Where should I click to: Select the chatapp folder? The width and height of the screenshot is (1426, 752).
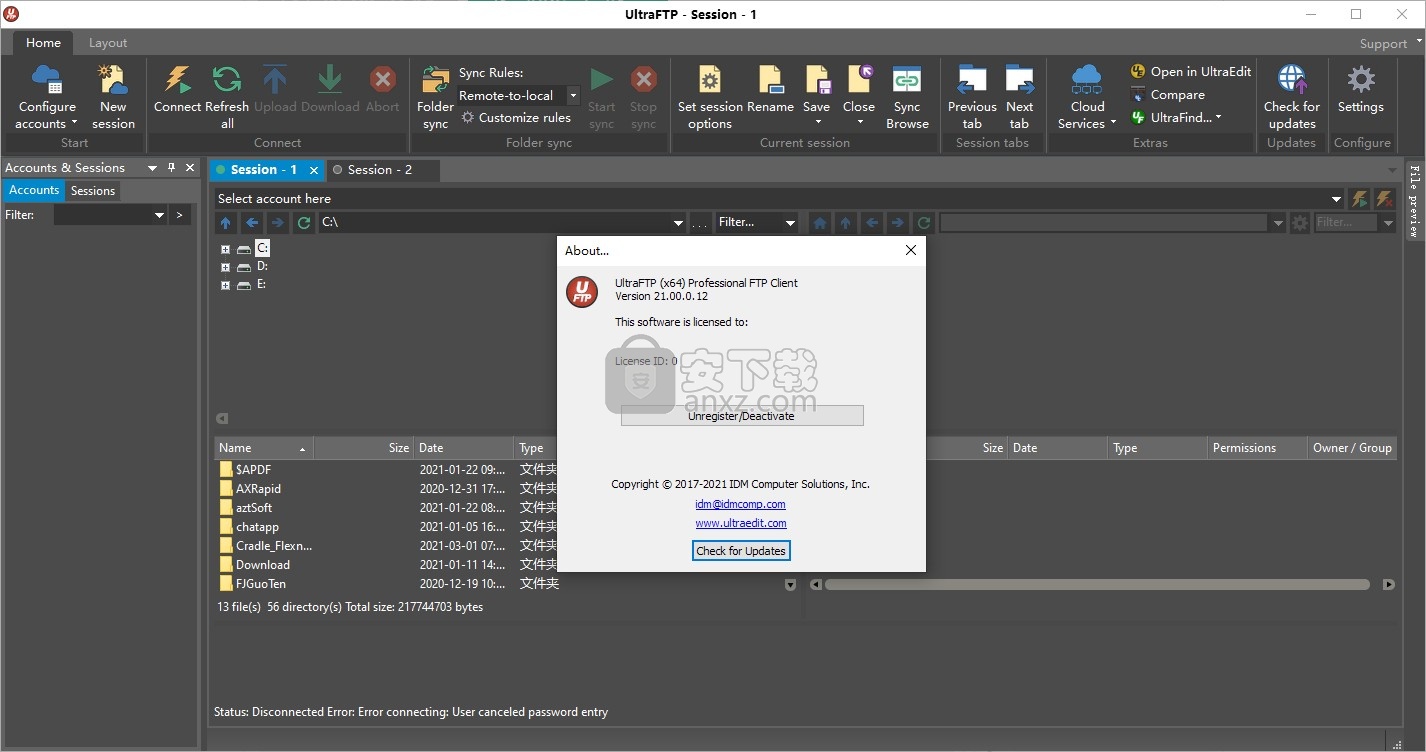click(x=257, y=527)
